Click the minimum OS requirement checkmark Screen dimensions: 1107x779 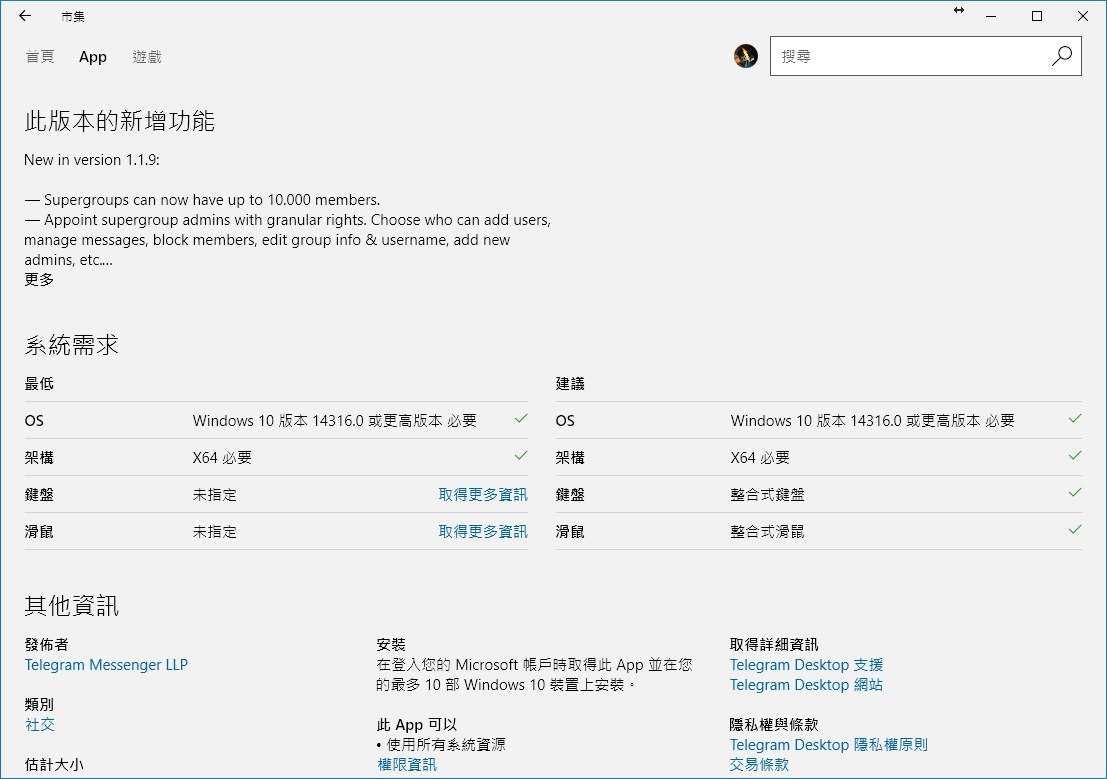click(520, 419)
